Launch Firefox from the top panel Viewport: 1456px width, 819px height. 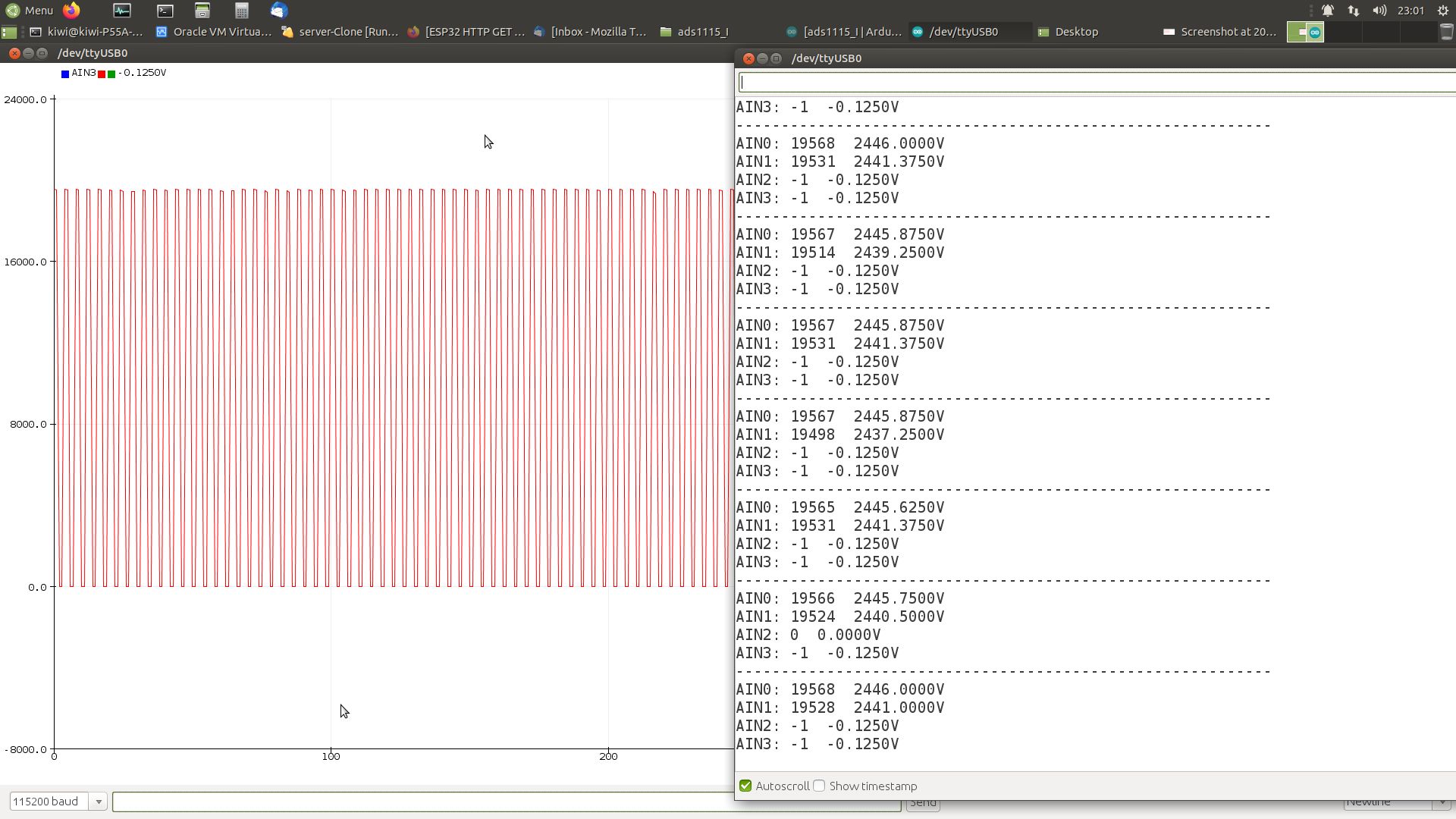[71, 11]
